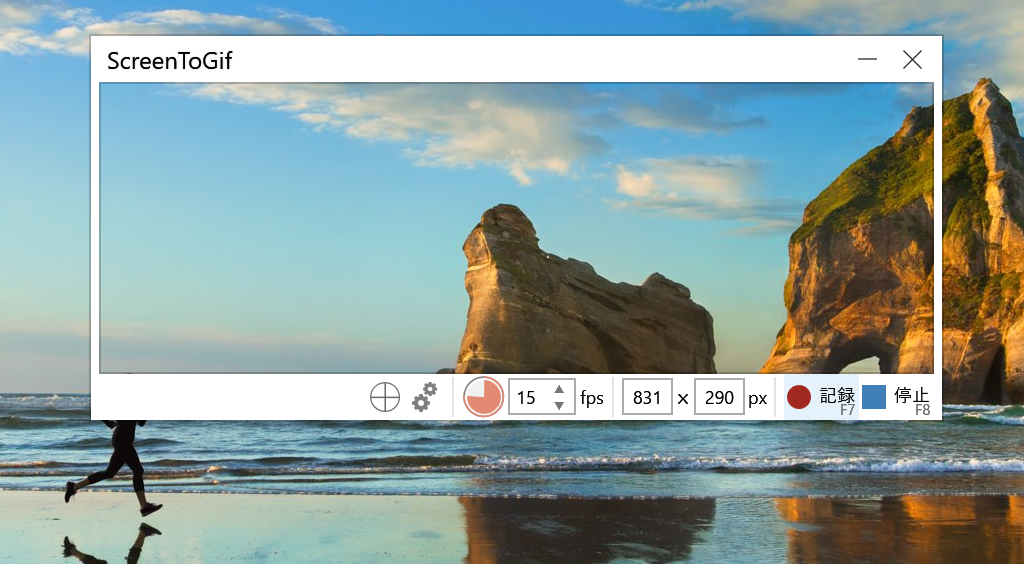Image resolution: width=1024 pixels, height=564 pixels.
Task: Click the 15 fps value field
Action: [541, 397]
